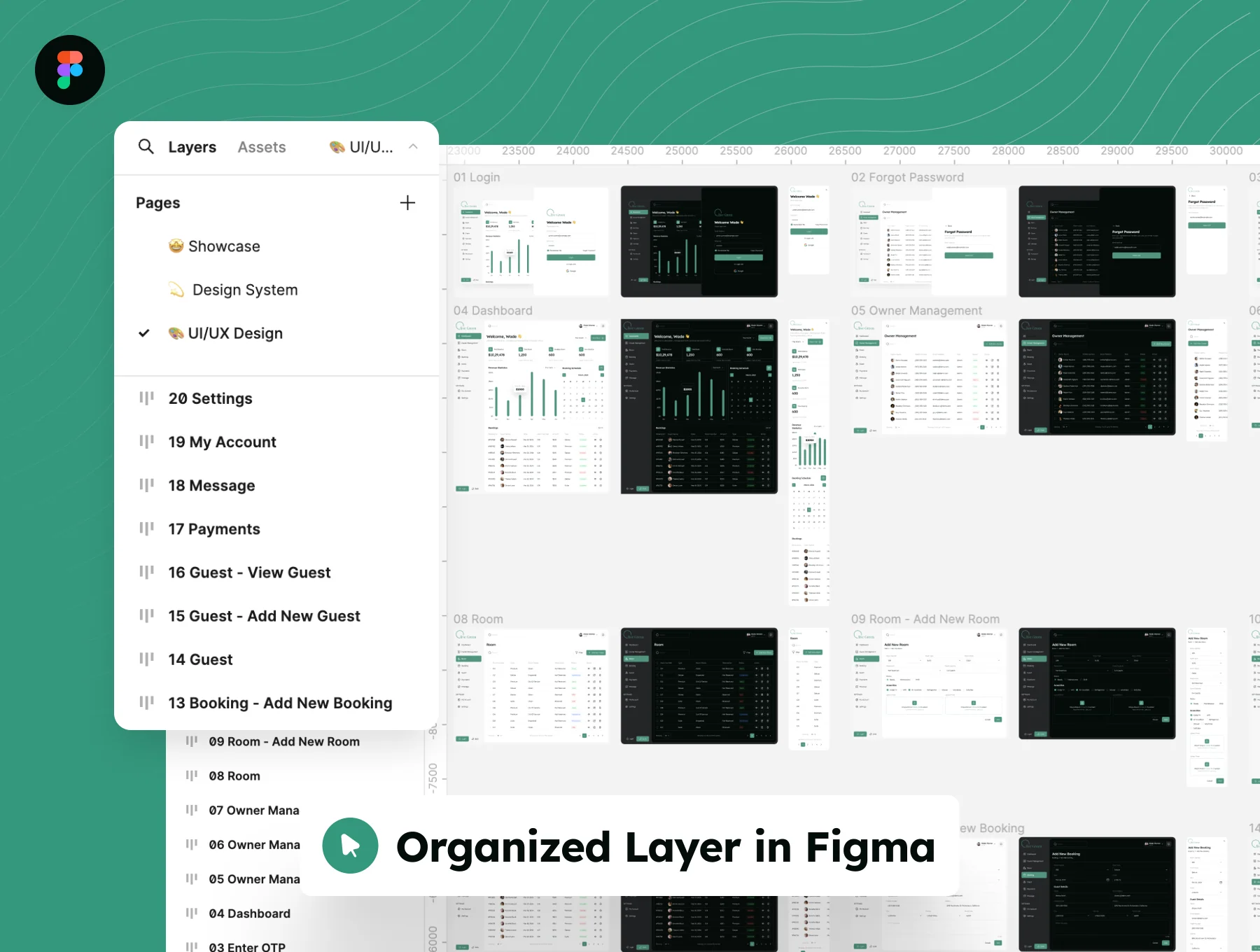The width and height of the screenshot is (1260, 952).
Task: Click the 08 Room section label on canvas
Action: [x=478, y=619]
